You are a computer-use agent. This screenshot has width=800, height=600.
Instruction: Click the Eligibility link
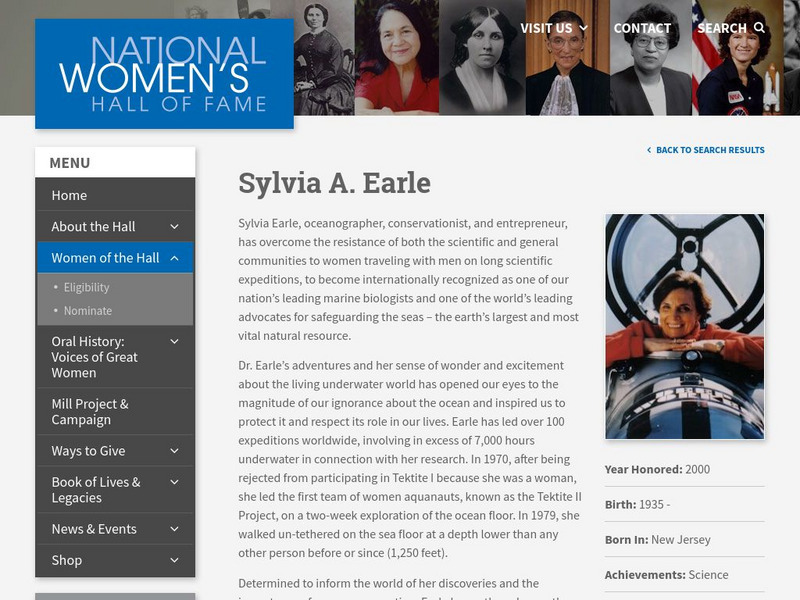tap(86, 286)
